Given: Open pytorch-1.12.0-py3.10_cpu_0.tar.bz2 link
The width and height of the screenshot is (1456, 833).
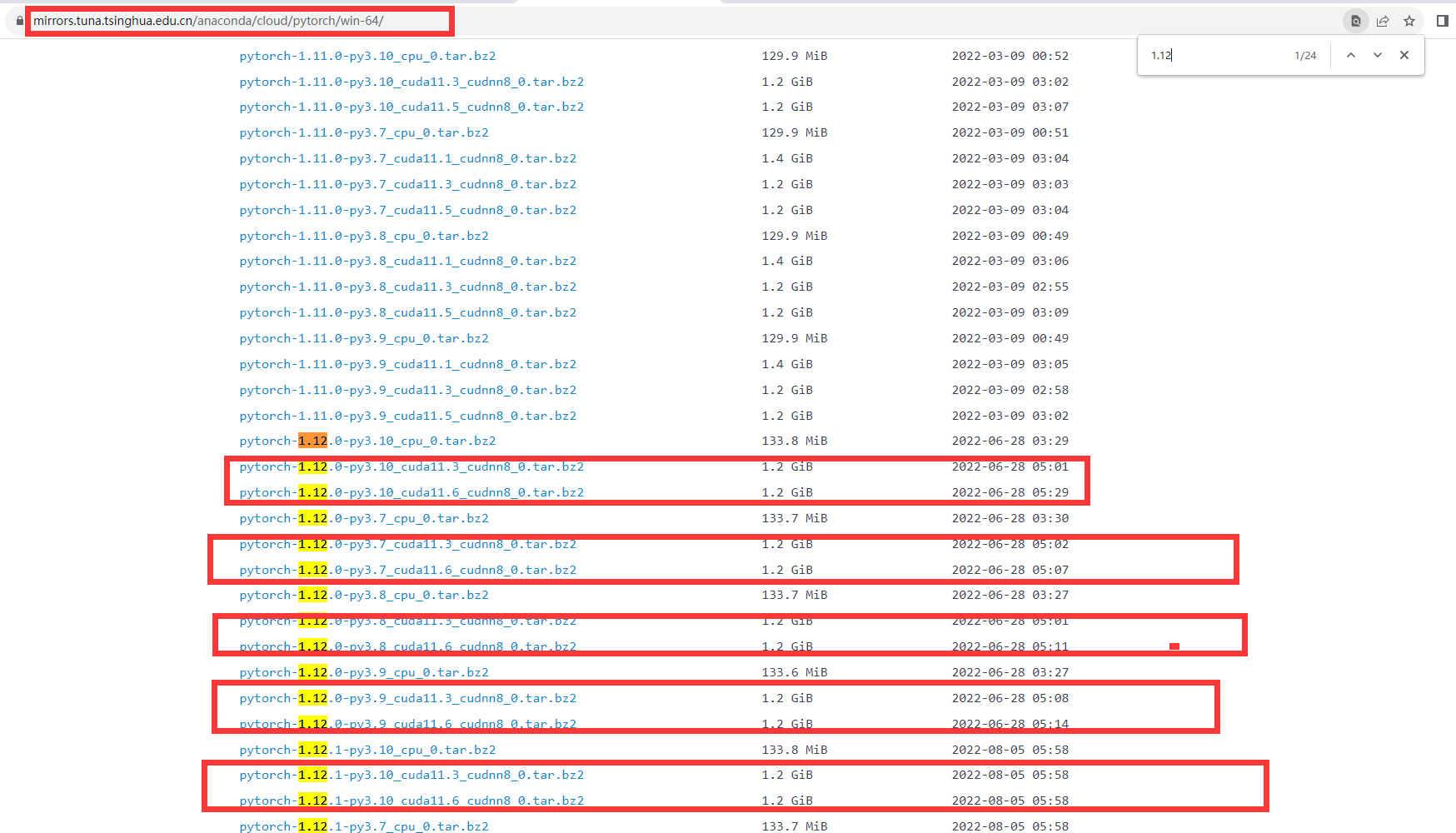Looking at the screenshot, I should pyautogui.click(x=367, y=441).
